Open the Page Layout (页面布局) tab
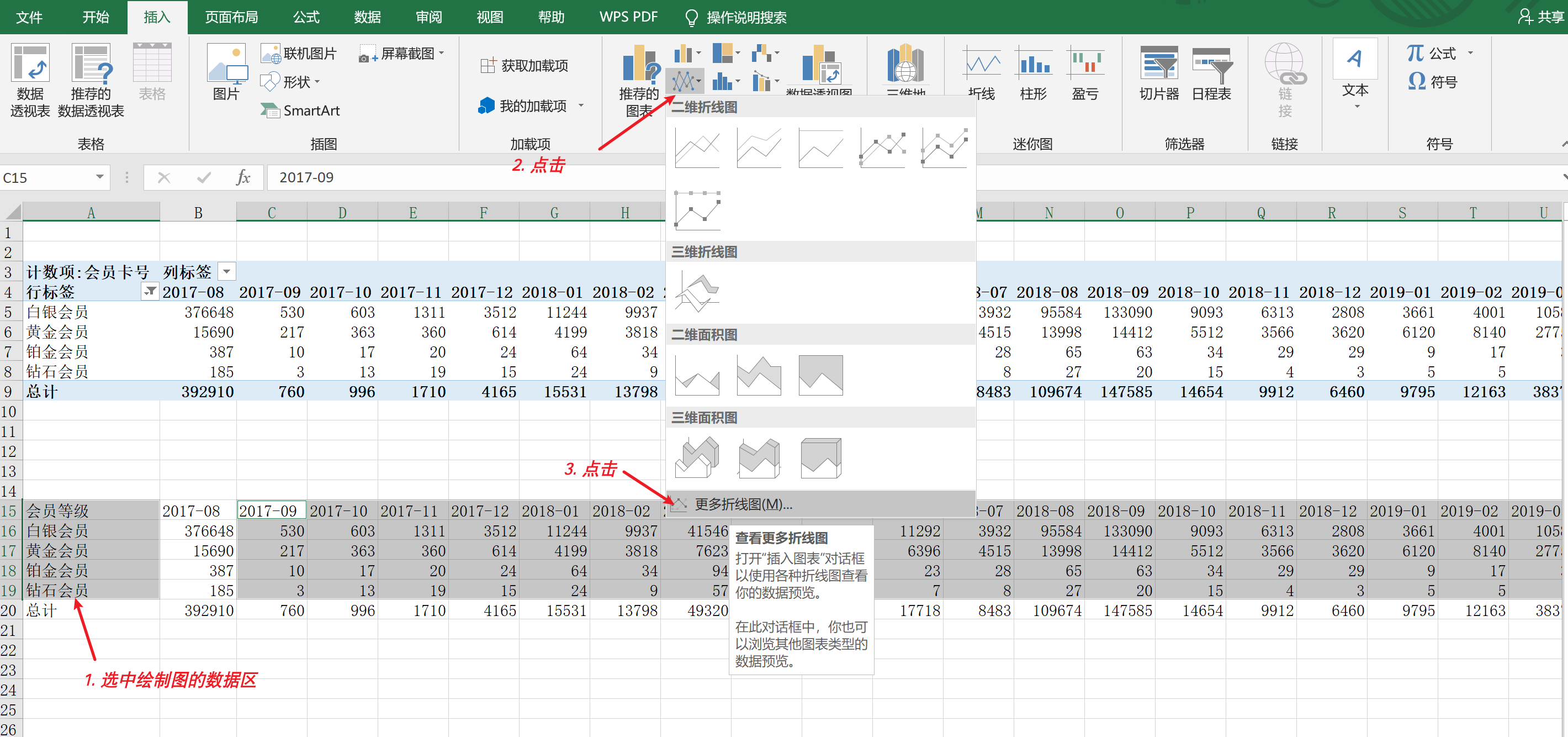This screenshot has width=1568, height=737. 231,17
